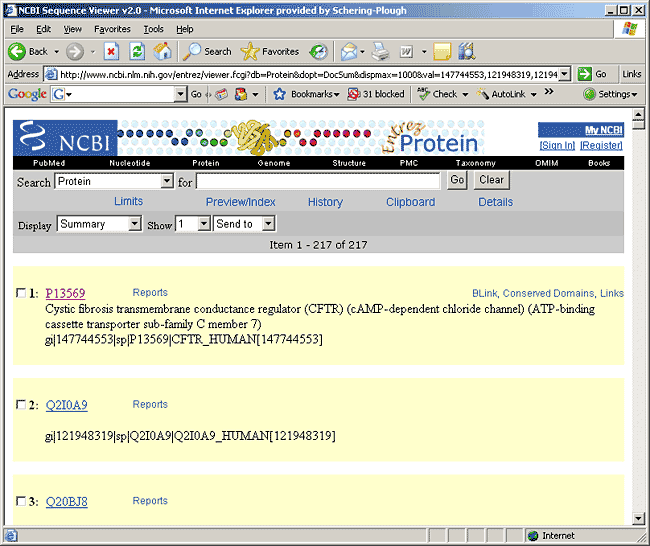The width and height of the screenshot is (650, 546).
Task: Open the 31 blocked popup blocker
Action: [376, 94]
